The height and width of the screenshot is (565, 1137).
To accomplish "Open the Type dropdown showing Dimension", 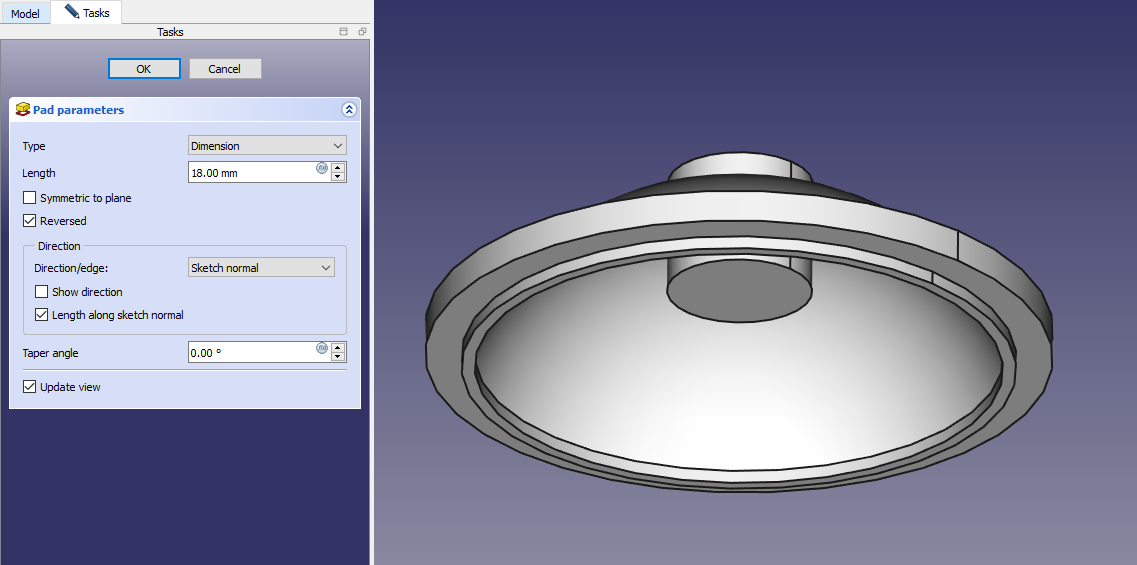I will point(267,146).
